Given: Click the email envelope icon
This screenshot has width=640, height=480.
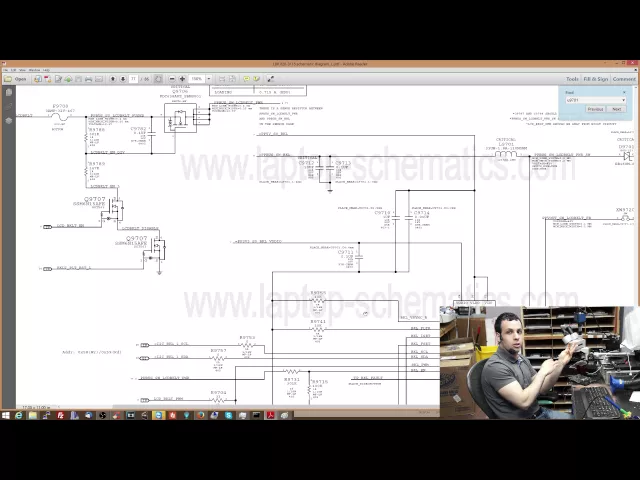Looking at the screenshot, I should [99, 79].
